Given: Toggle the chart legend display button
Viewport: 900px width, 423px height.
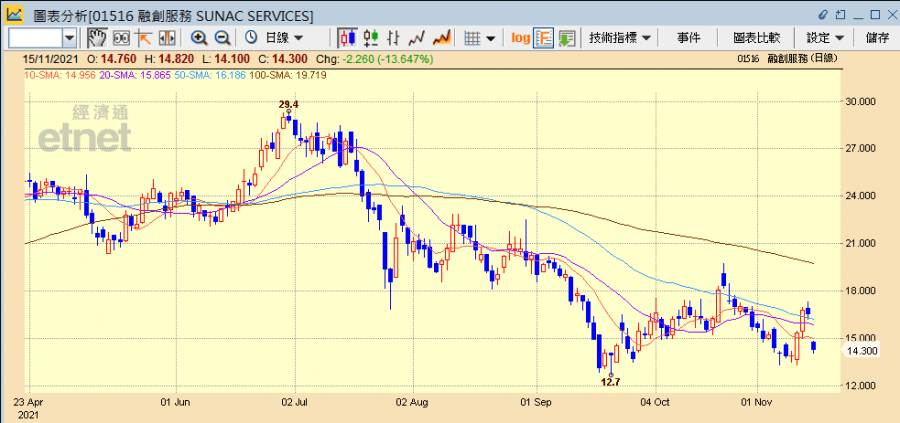Looking at the screenshot, I should point(544,37).
